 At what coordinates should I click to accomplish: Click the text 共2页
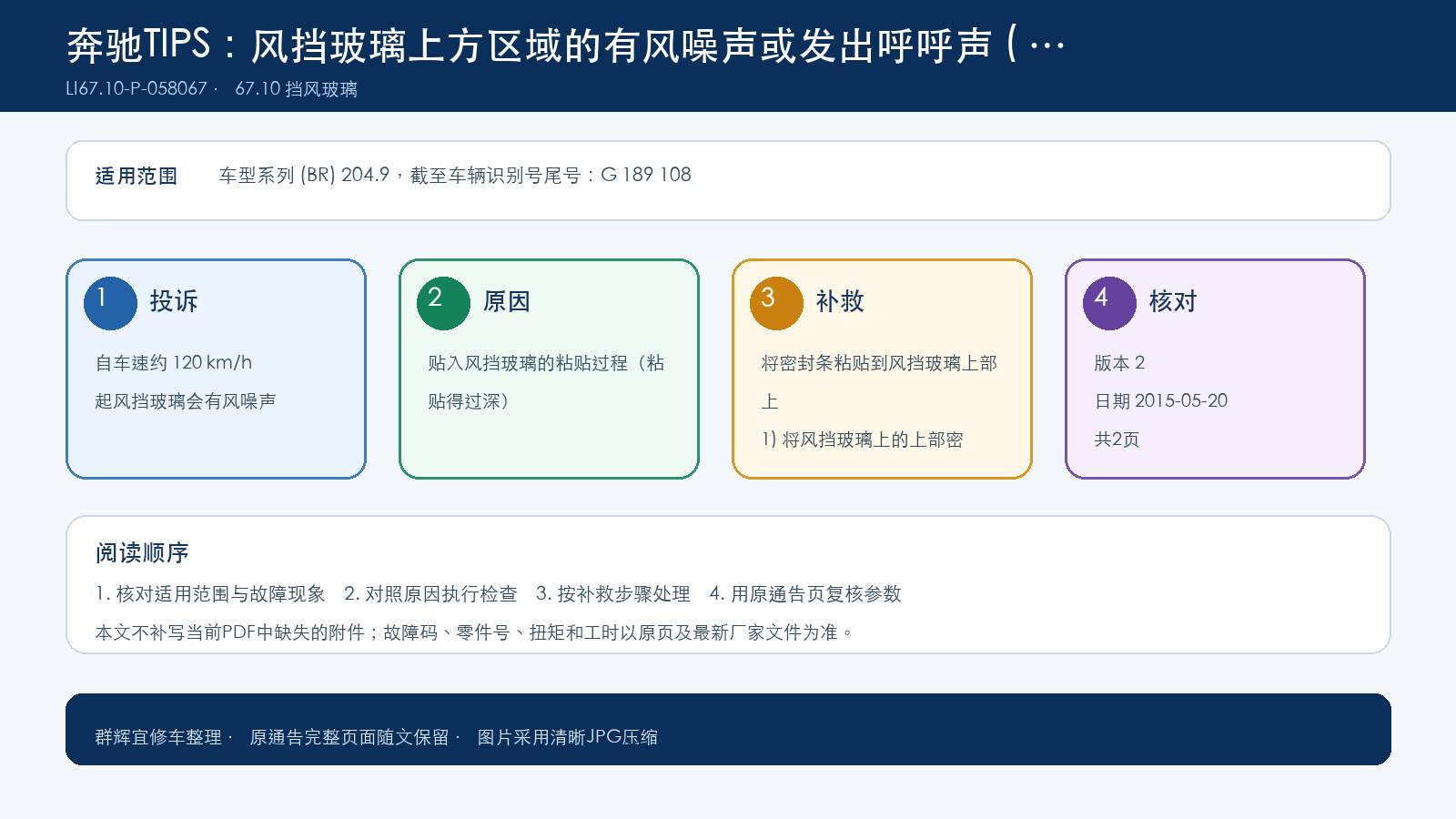pyautogui.click(x=1117, y=439)
